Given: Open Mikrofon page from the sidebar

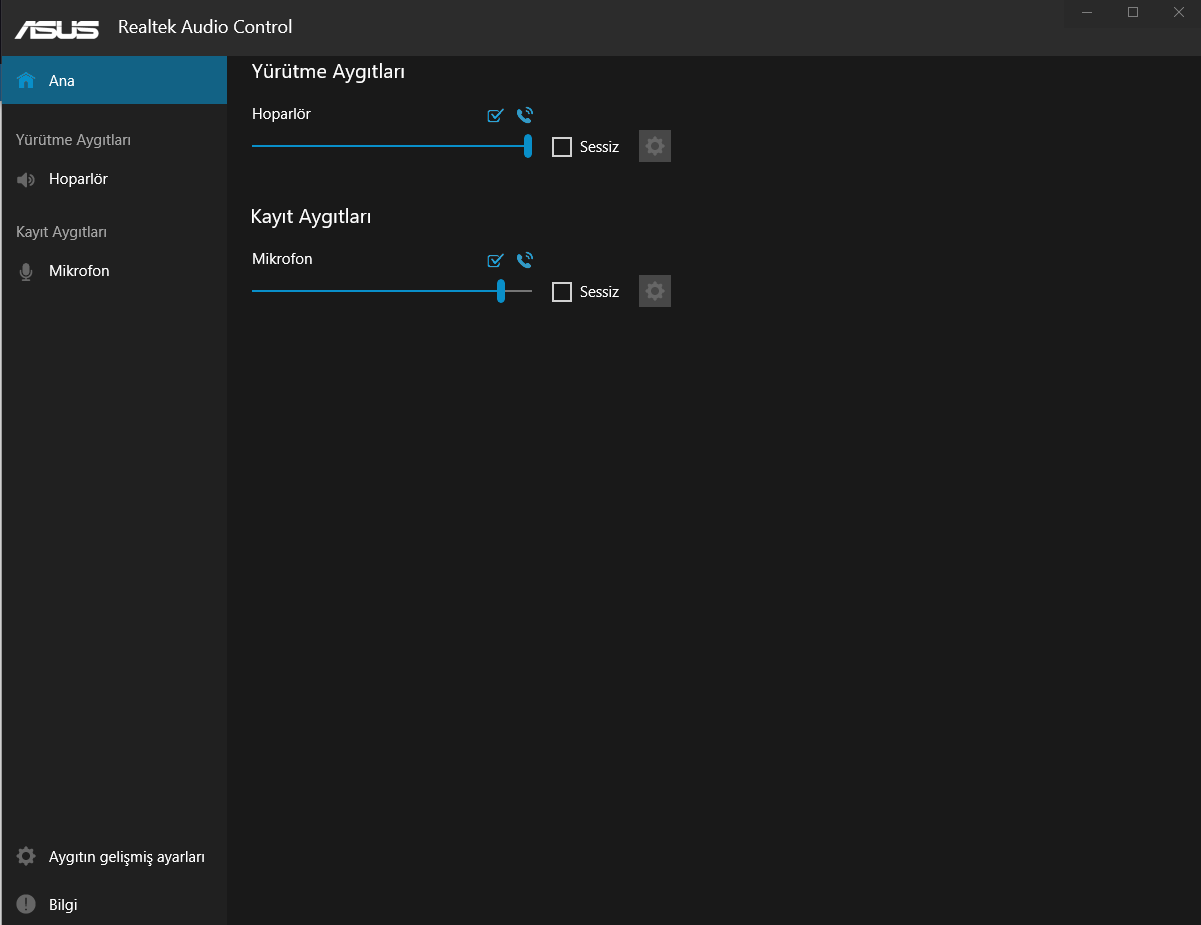Looking at the screenshot, I should (x=79, y=271).
